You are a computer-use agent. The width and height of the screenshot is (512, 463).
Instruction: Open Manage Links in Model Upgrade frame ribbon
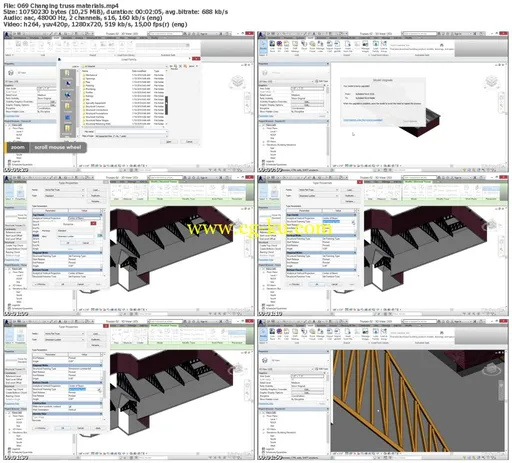321,46
